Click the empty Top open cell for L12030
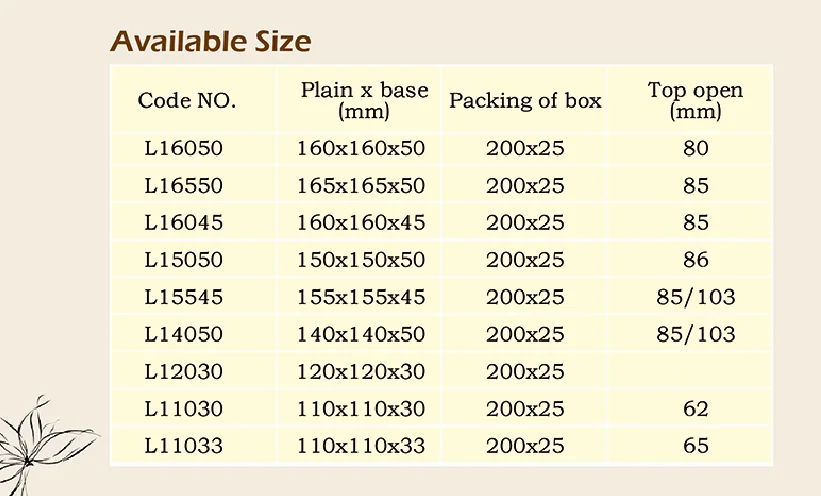The height and width of the screenshot is (496, 821). [x=695, y=371]
